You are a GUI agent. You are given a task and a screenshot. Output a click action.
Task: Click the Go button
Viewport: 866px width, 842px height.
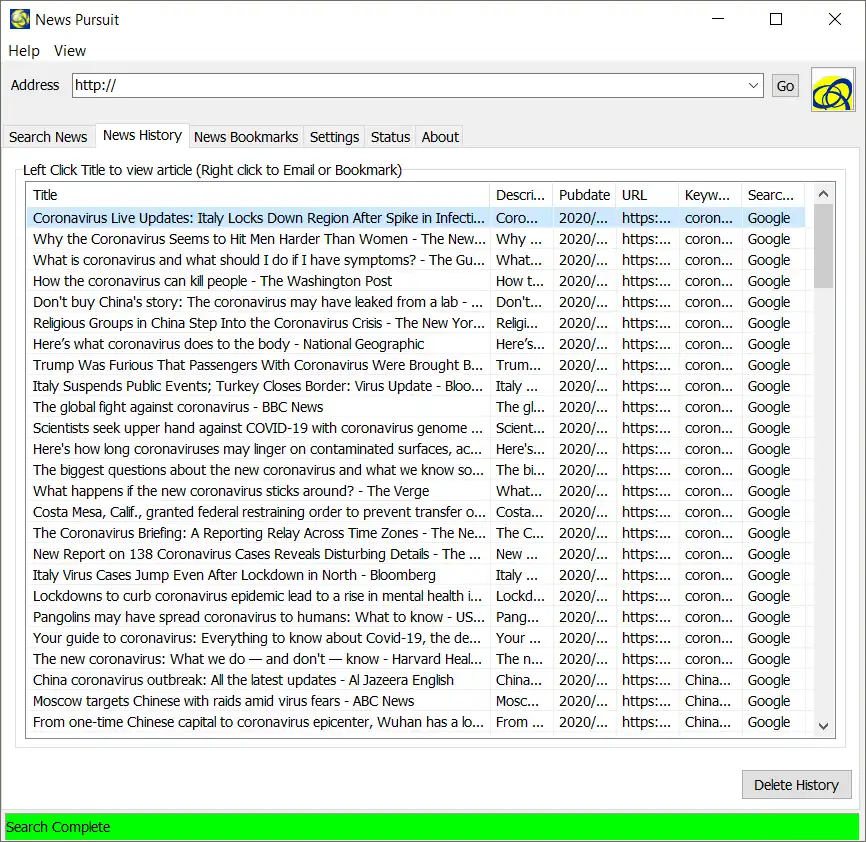pos(785,86)
